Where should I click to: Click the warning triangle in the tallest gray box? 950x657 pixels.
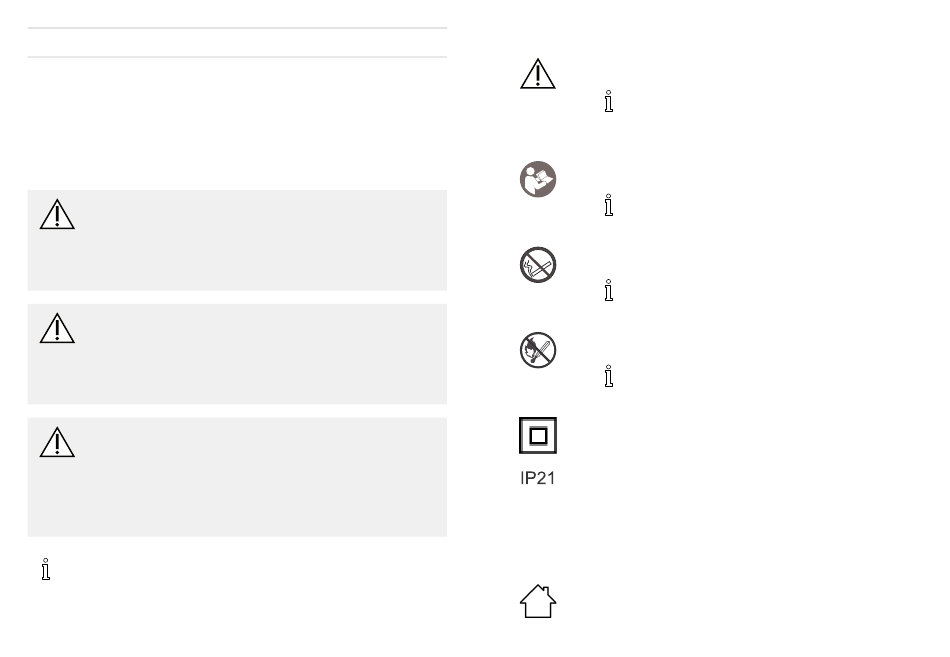click(57, 442)
